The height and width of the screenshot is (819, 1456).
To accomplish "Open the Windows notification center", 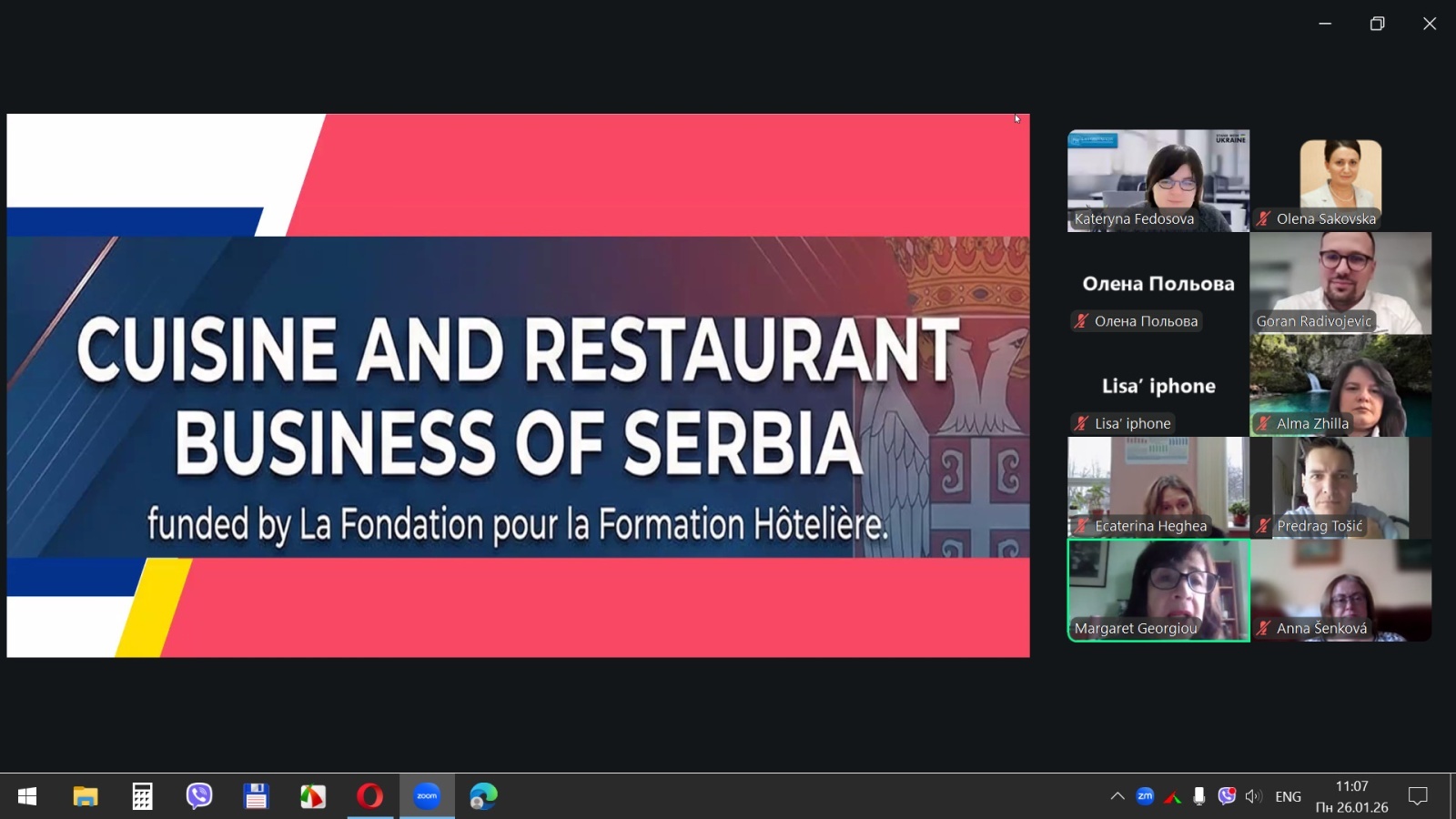I will [x=1418, y=796].
